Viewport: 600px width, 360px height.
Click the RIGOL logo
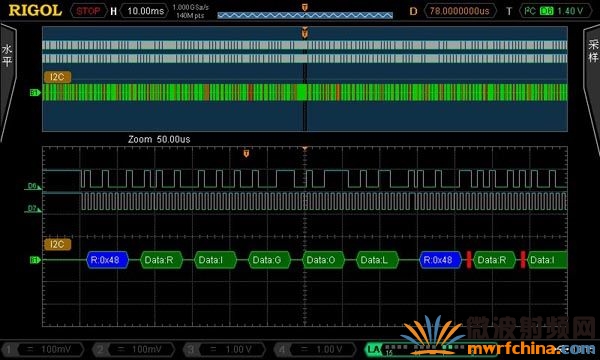coord(35,10)
